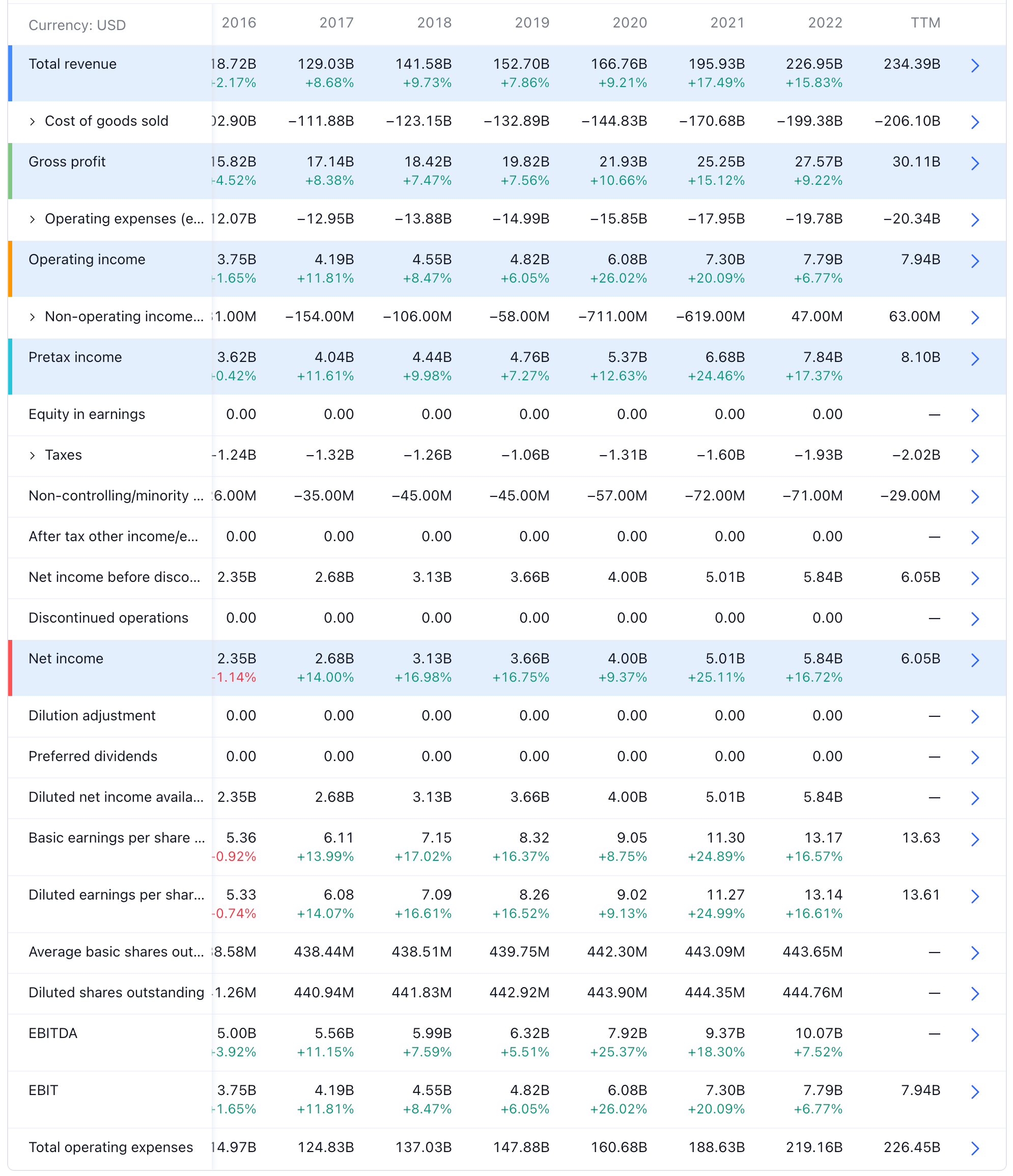Open Operating income row's right arrow
The height and width of the screenshot is (1176, 1013).
pos(974,261)
